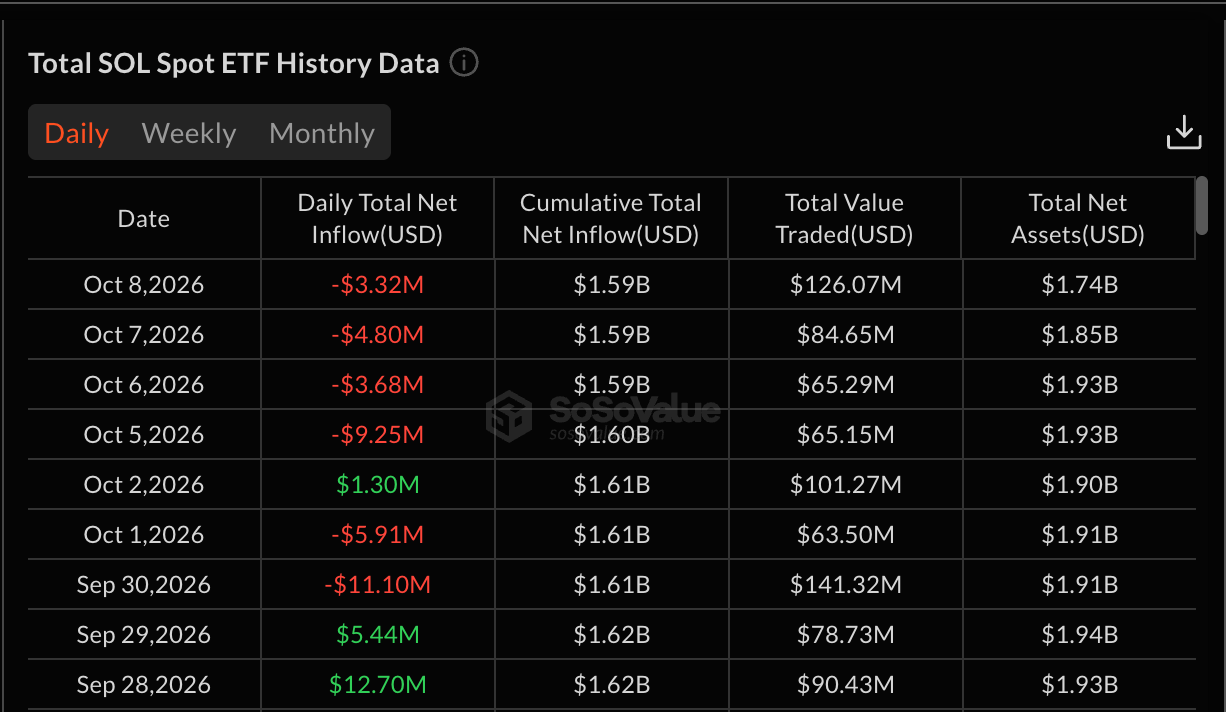The height and width of the screenshot is (712, 1226).
Task: Click the $90.43M value traded cell
Action: pyautogui.click(x=846, y=685)
